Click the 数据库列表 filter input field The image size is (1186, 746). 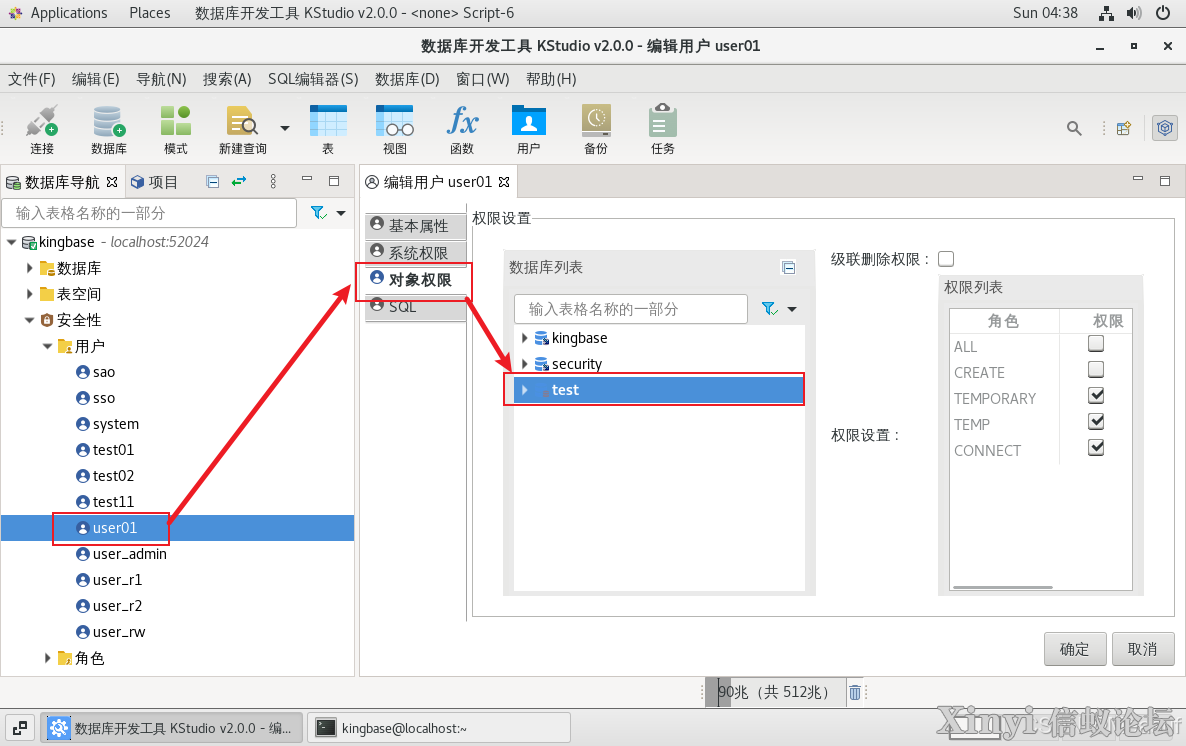click(x=631, y=309)
